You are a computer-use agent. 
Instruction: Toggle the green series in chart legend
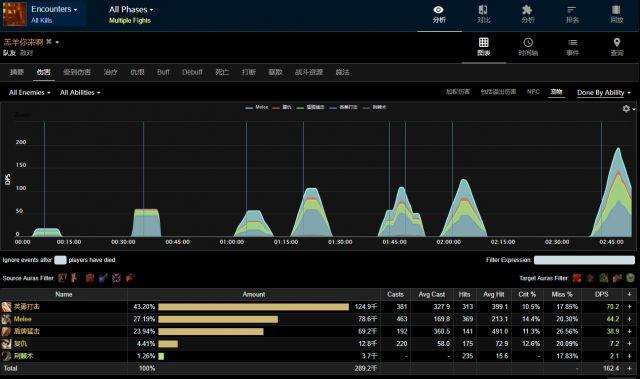(x=310, y=107)
